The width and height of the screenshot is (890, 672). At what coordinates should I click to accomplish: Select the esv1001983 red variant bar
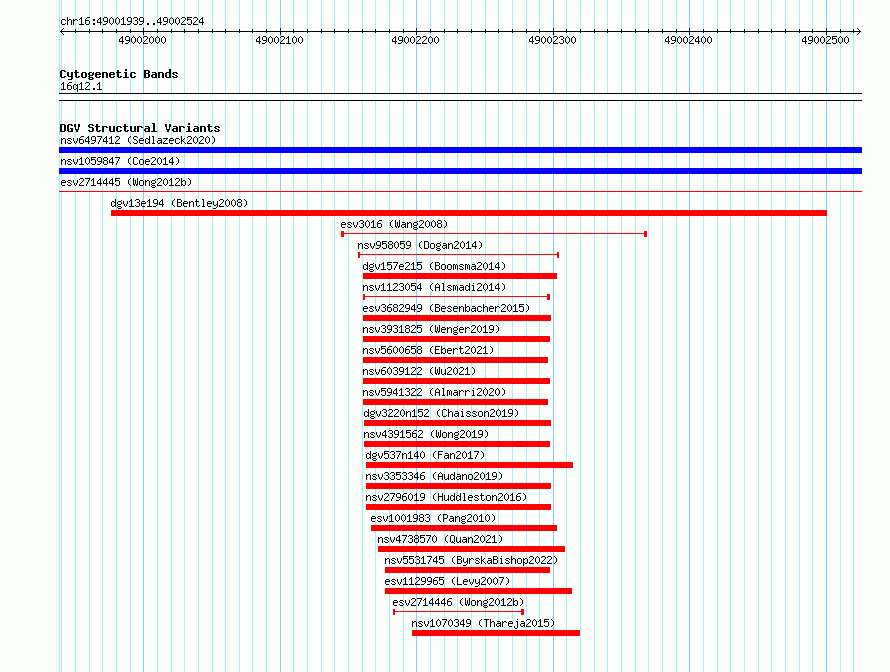[464, 528]
